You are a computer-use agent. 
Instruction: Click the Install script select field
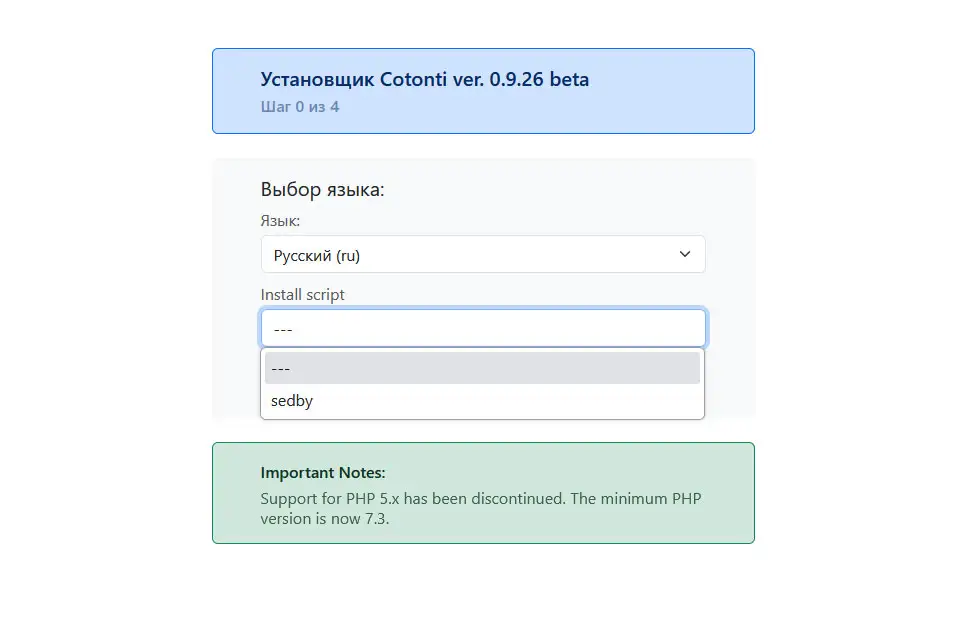coord(483,328)
